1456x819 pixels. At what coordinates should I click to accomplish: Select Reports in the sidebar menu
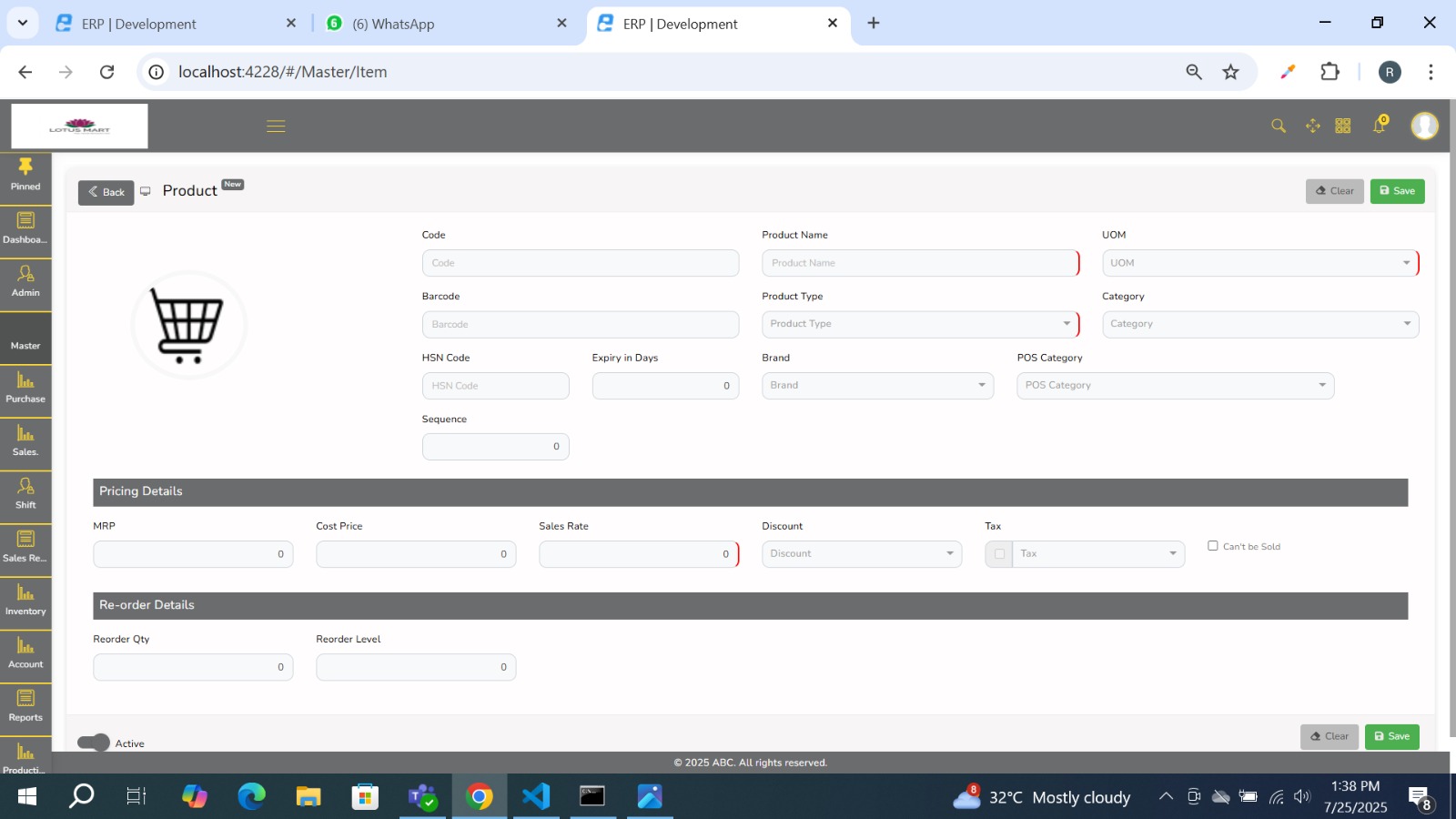point(25,707)
